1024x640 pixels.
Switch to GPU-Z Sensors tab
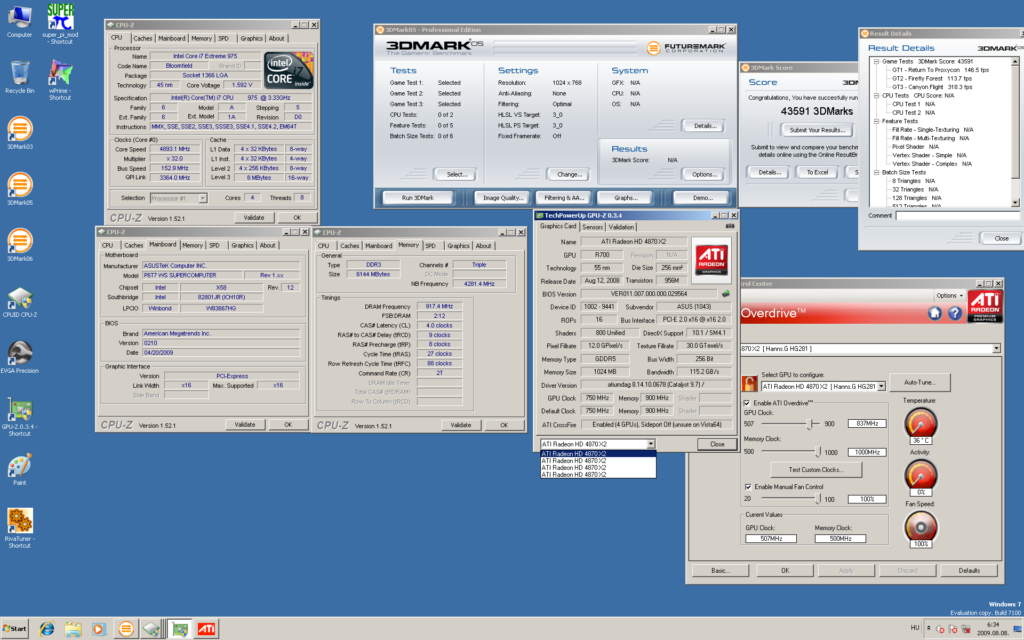(592, 227)
